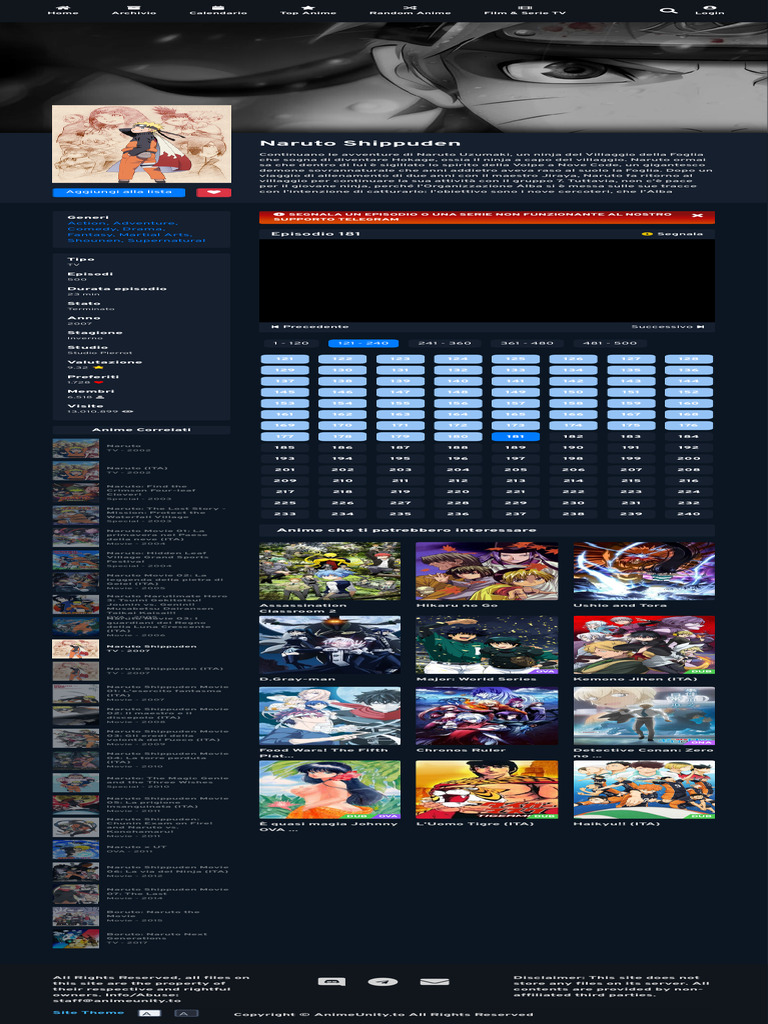
Task: Select the highlighted episode 181
Action: tap(515, 437)
